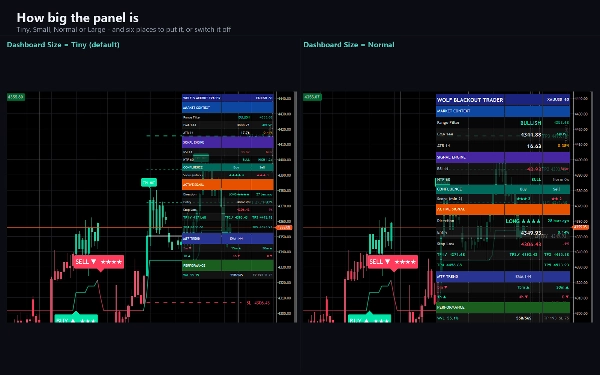The width and height of the screenshot is (600, 375).
Task: Click the teal TP label above the candles in the Tiny chart
Action: [x=149, y=183]
